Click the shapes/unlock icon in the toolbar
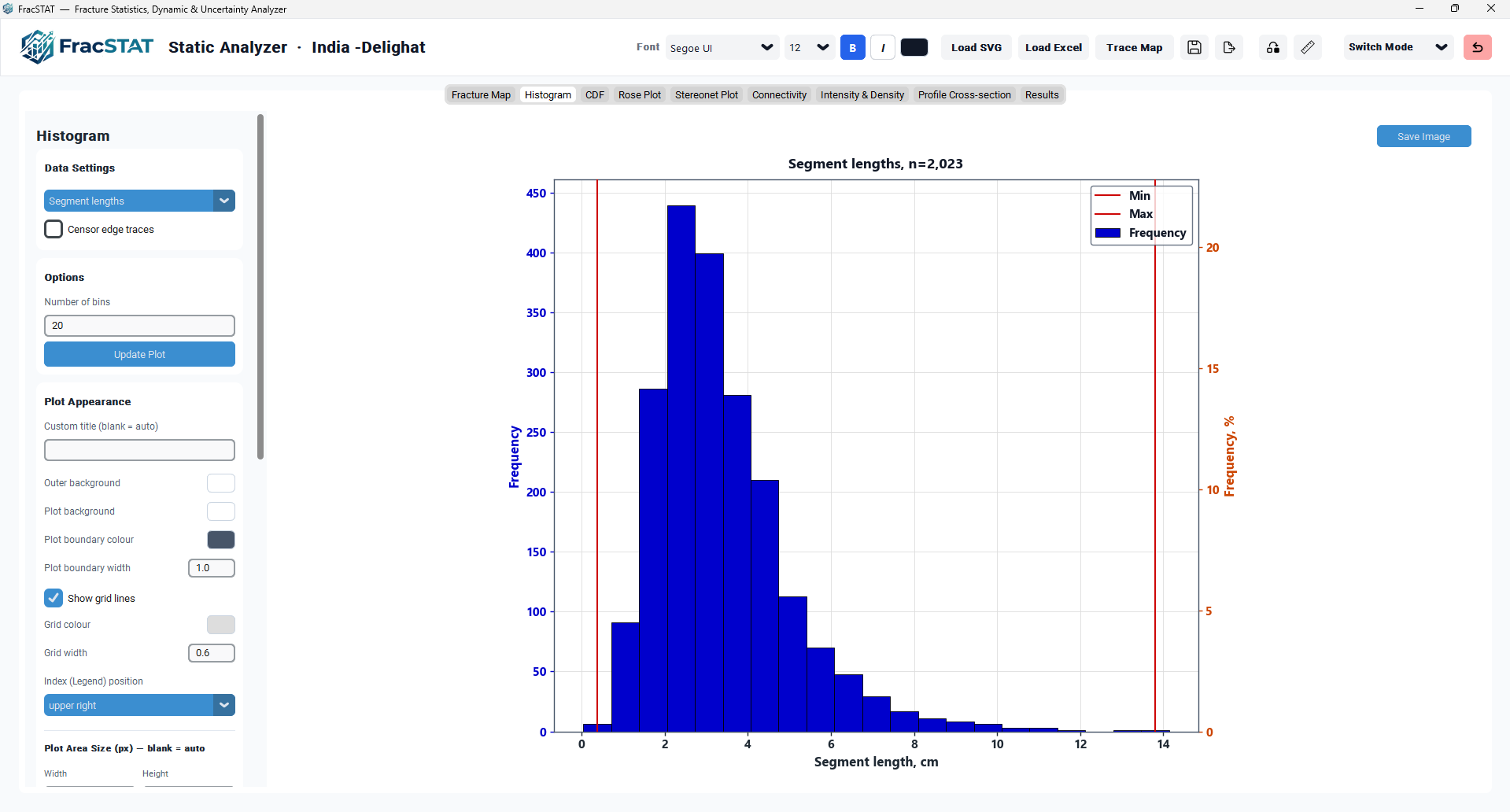The image size is (1510, 812). (1272, 47)
